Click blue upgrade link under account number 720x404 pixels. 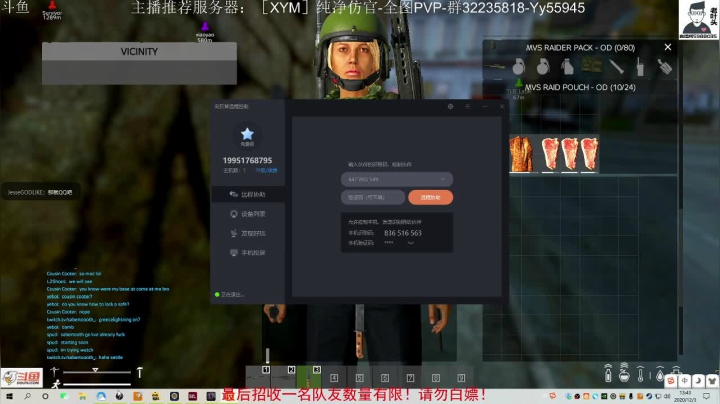[266, 170]
